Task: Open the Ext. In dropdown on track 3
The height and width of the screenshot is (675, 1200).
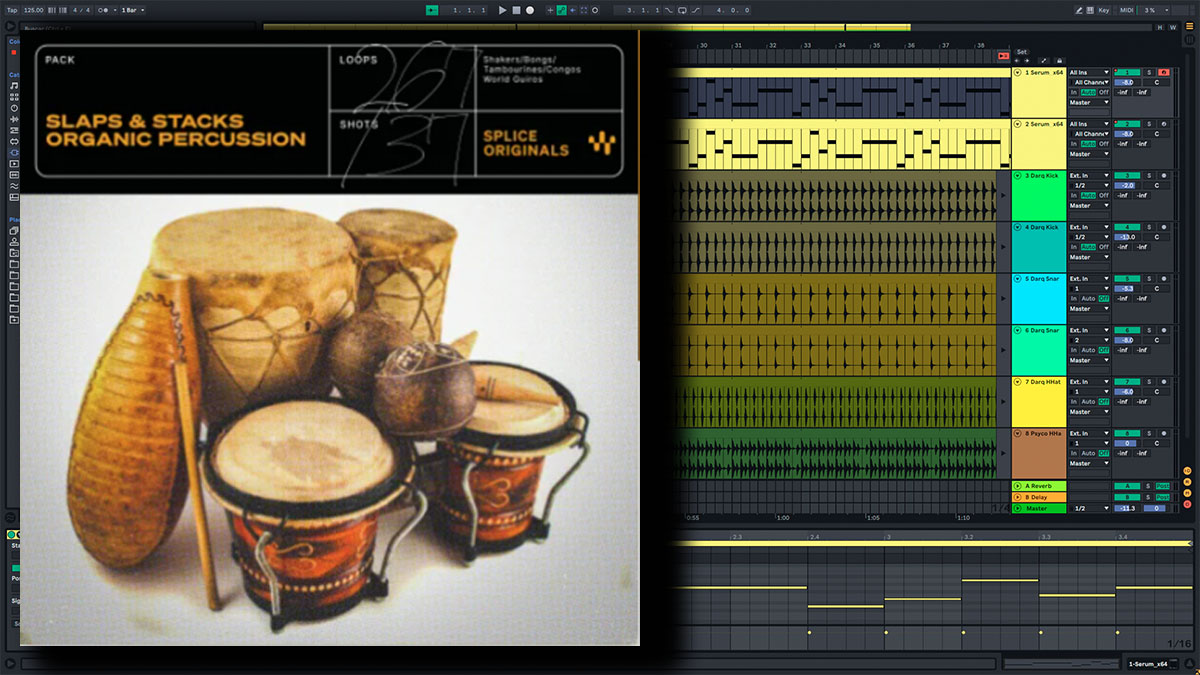Action: pyautogui.click(x=1089, y=176)
